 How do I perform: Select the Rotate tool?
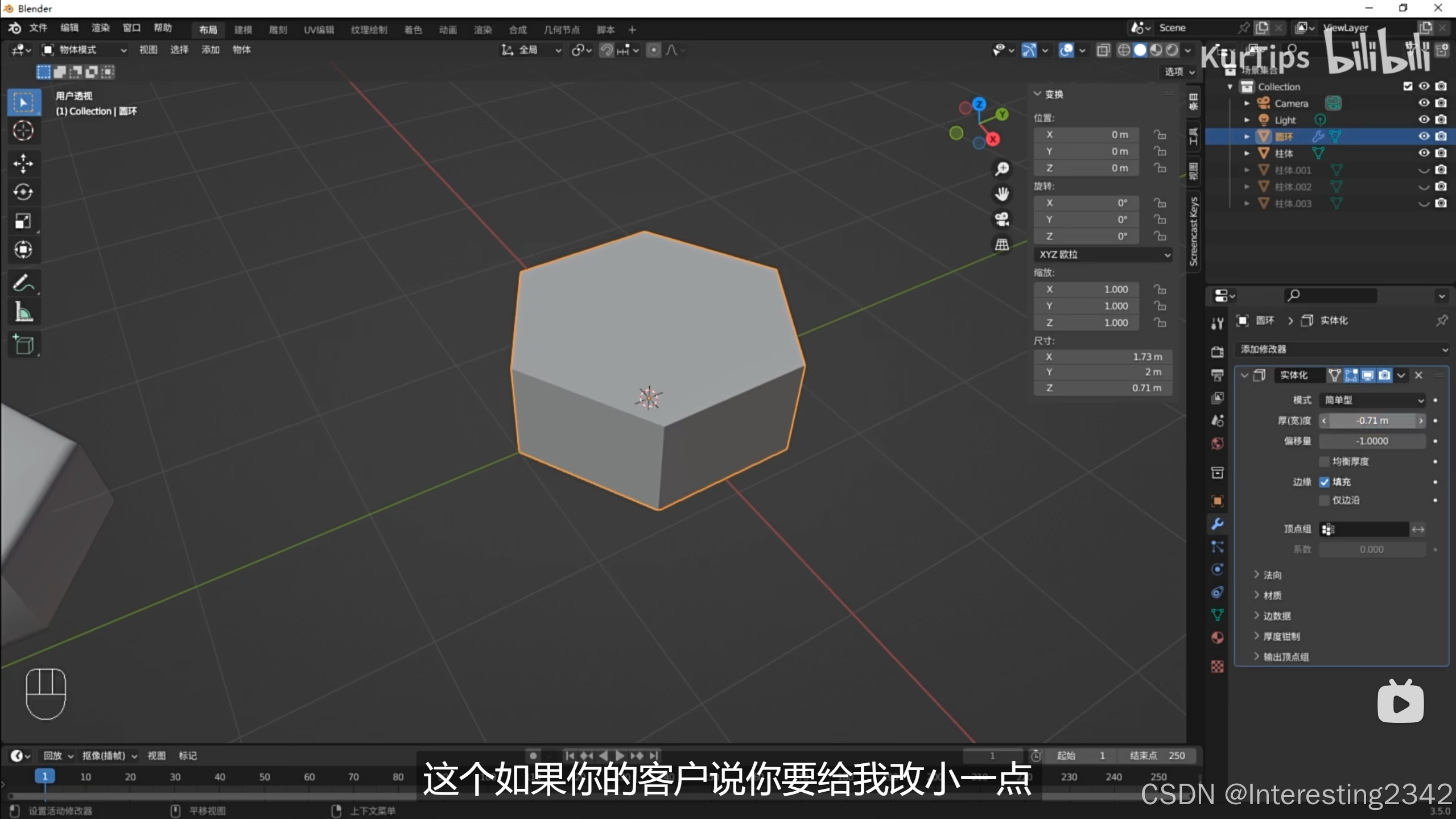coord(23,192)
